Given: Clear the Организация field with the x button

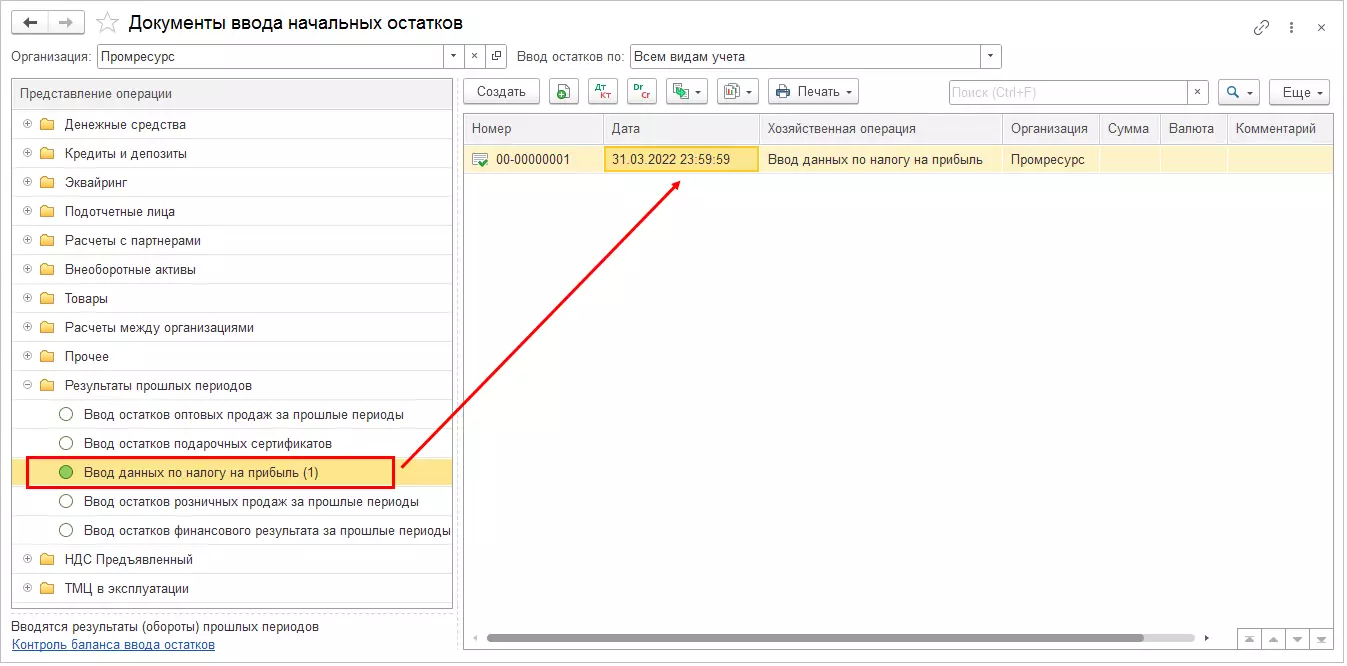Looking at the screenshot, I should pos(475,57).
